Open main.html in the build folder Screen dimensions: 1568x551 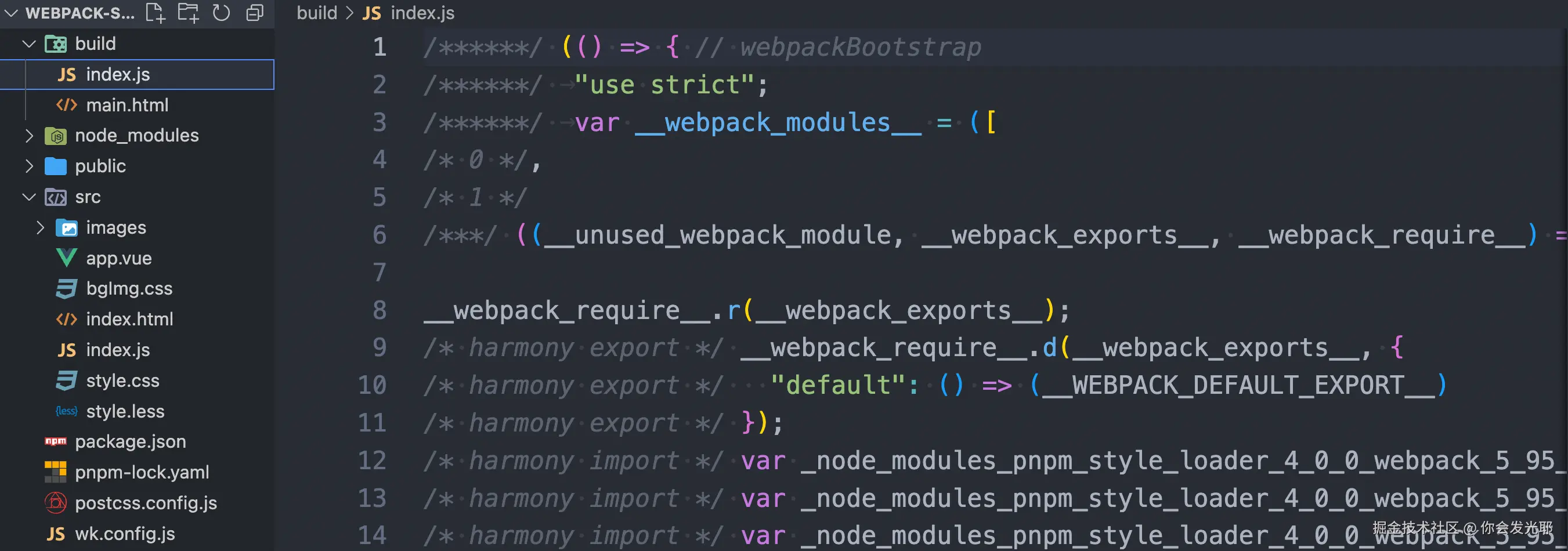(x=127, y=105)
